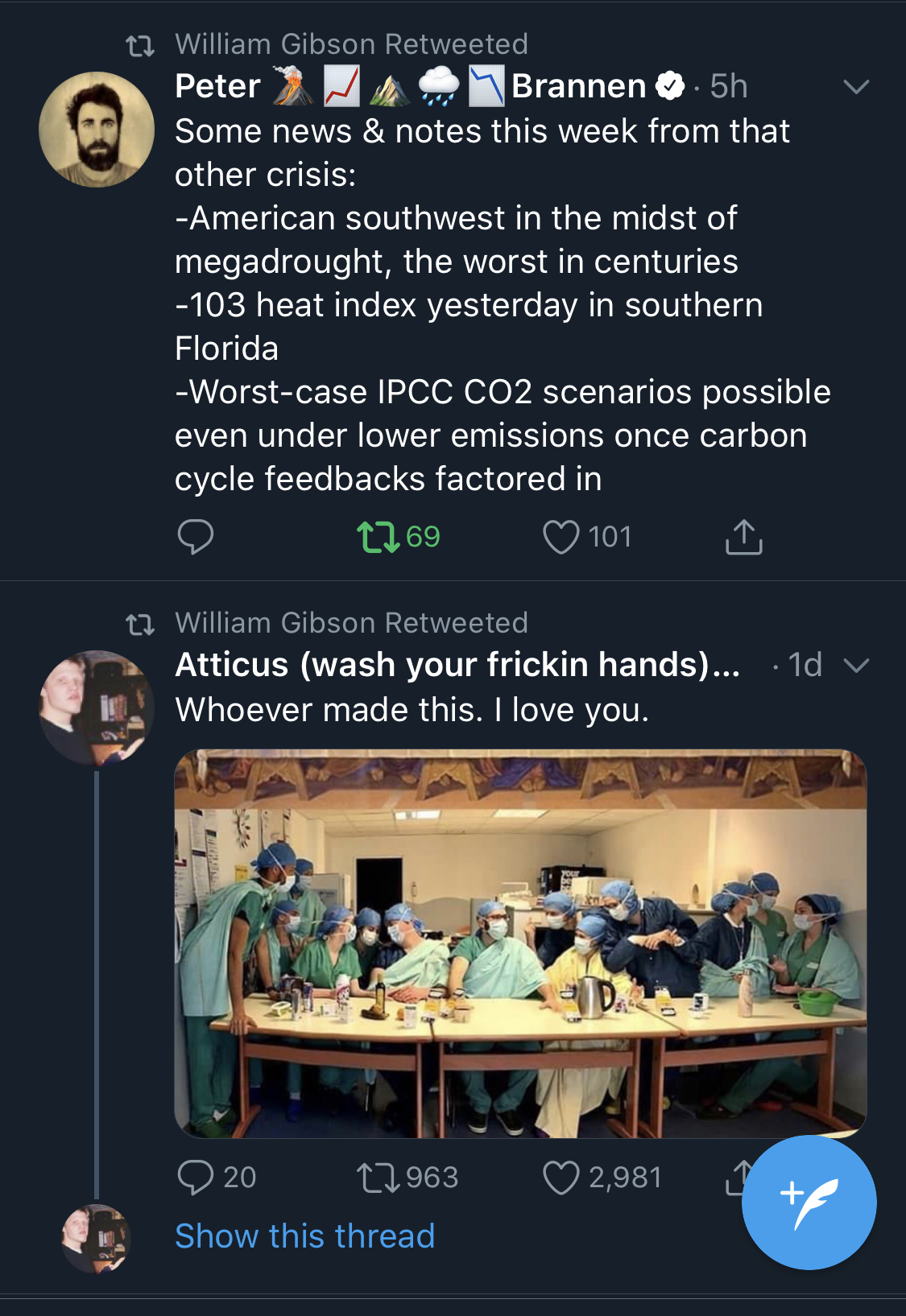Open Atticus's profile avatar
Image resolution: width=906 pixels, height=1316 pixels.
(97, 708)
